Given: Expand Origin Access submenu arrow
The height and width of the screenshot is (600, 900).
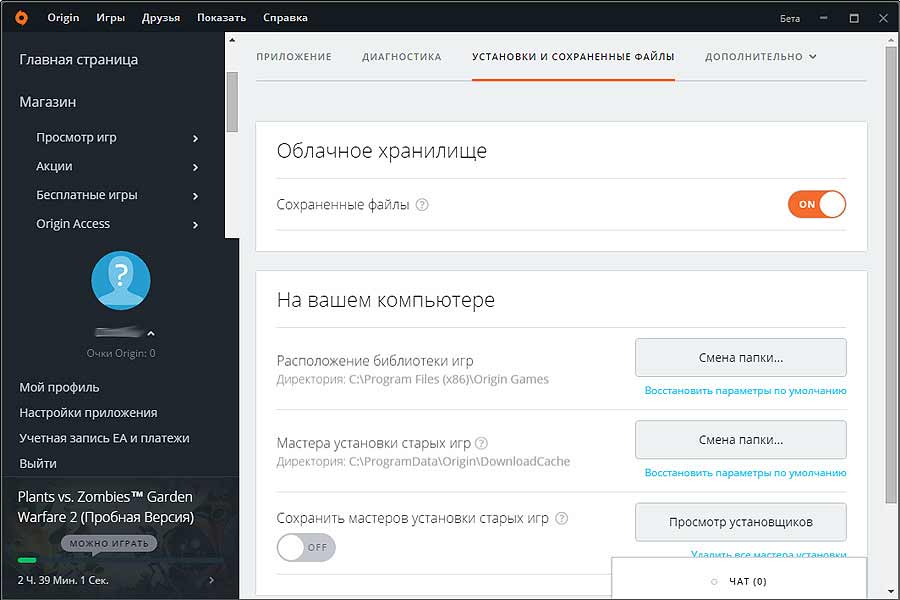Looking at the screenshot, I should (195, 224).
